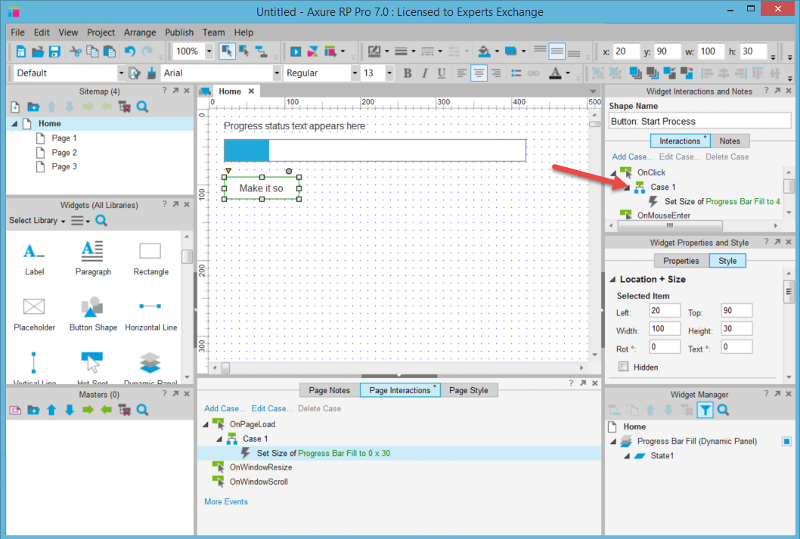Click the More Events link
The image size is (800, 539).
point(226,501)
